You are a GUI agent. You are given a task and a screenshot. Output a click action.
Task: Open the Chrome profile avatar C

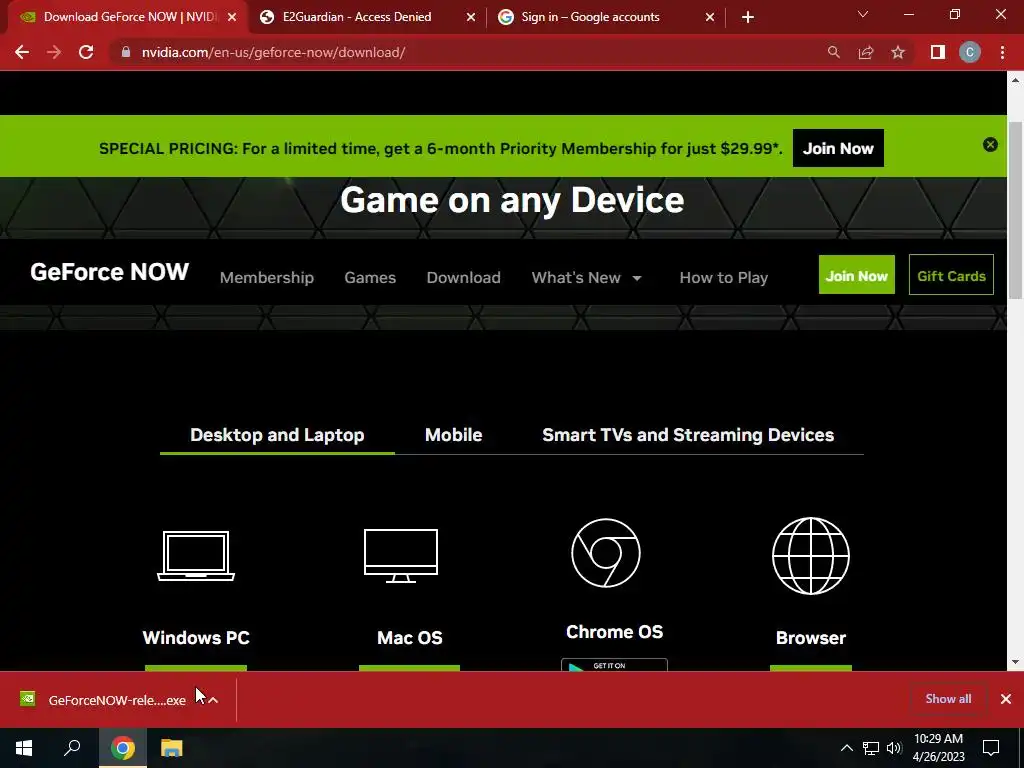[x=970, y=52]
